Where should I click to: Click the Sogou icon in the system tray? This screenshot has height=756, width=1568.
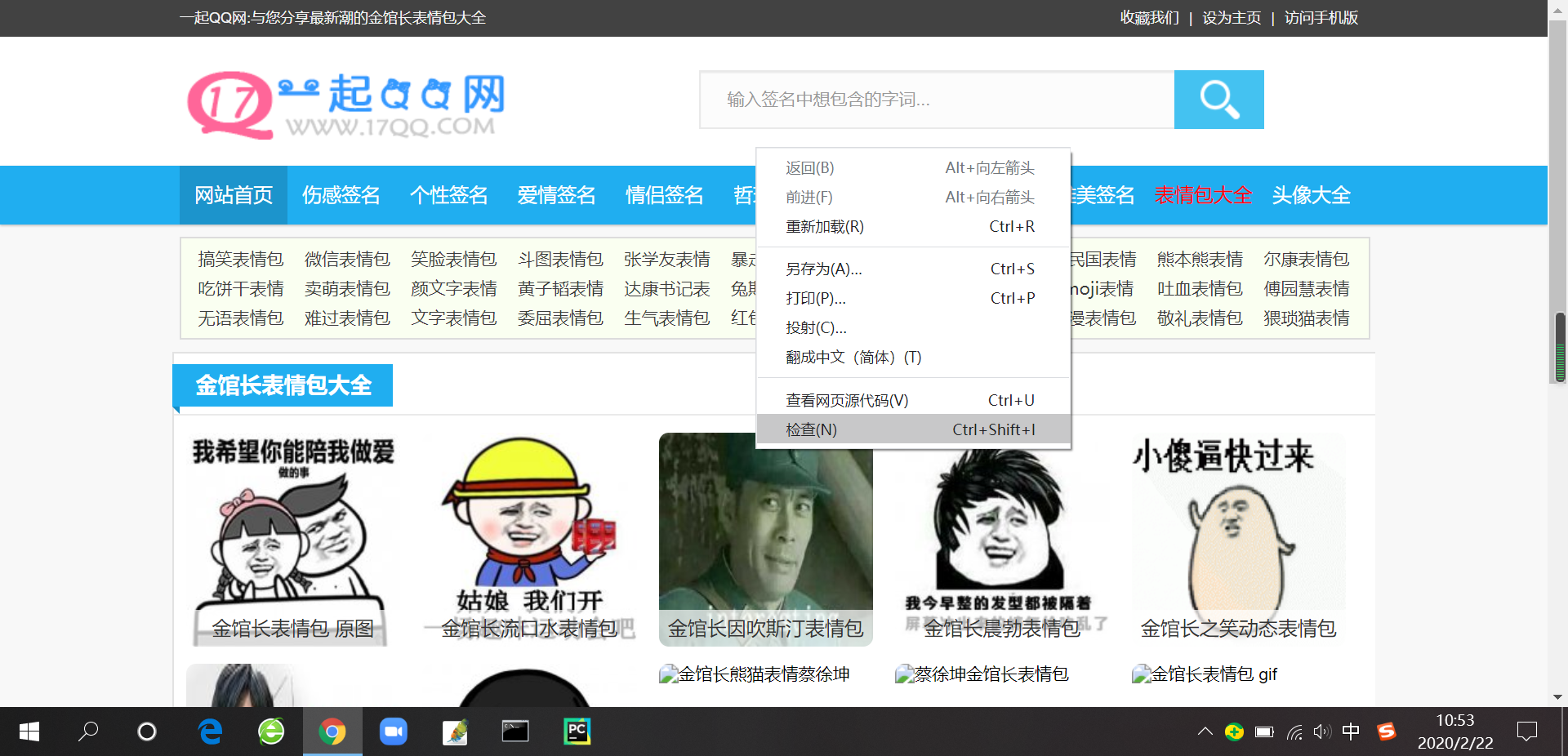tap(1388, 732)
